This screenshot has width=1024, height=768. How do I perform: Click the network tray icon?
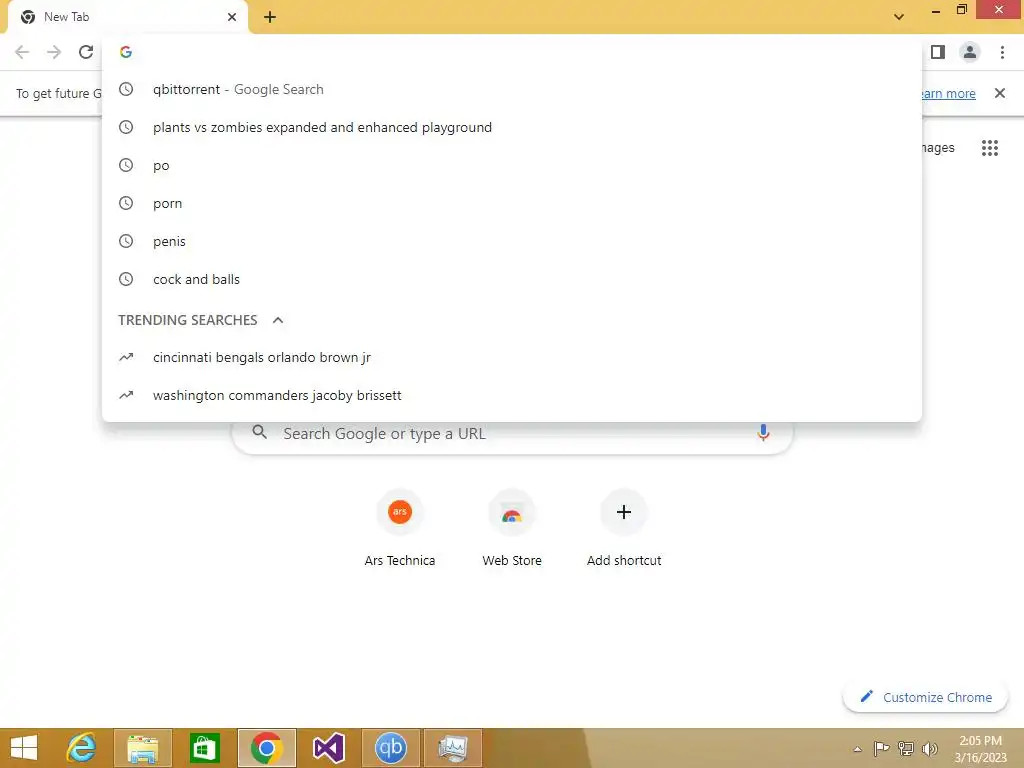[906, 748]
